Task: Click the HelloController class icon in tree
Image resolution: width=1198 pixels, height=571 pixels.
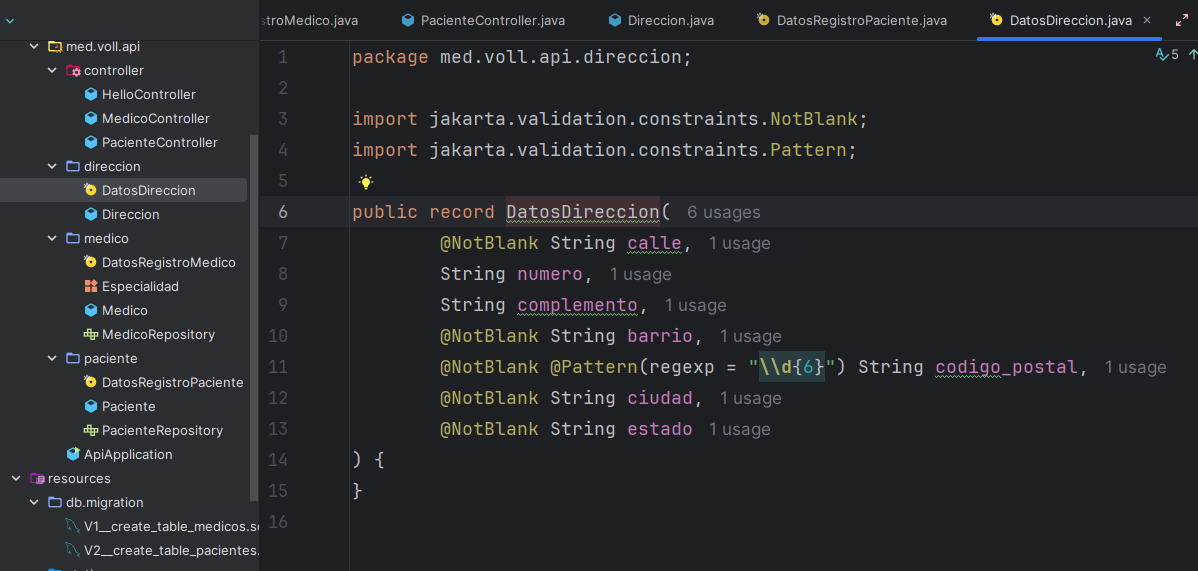Action: coord(90,95)
